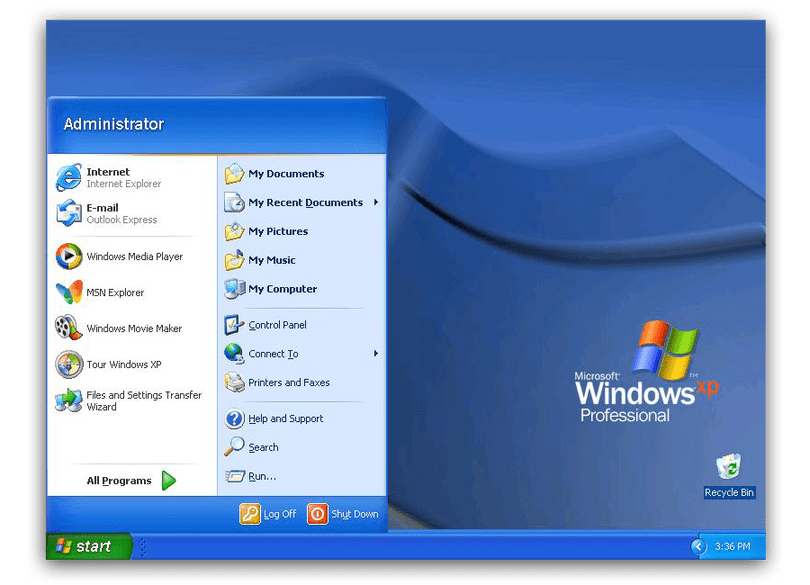Screen dimensions: 810x585
Task: Click the 'Outlook Express' subtitle text
Action: (x=121, y=220)
